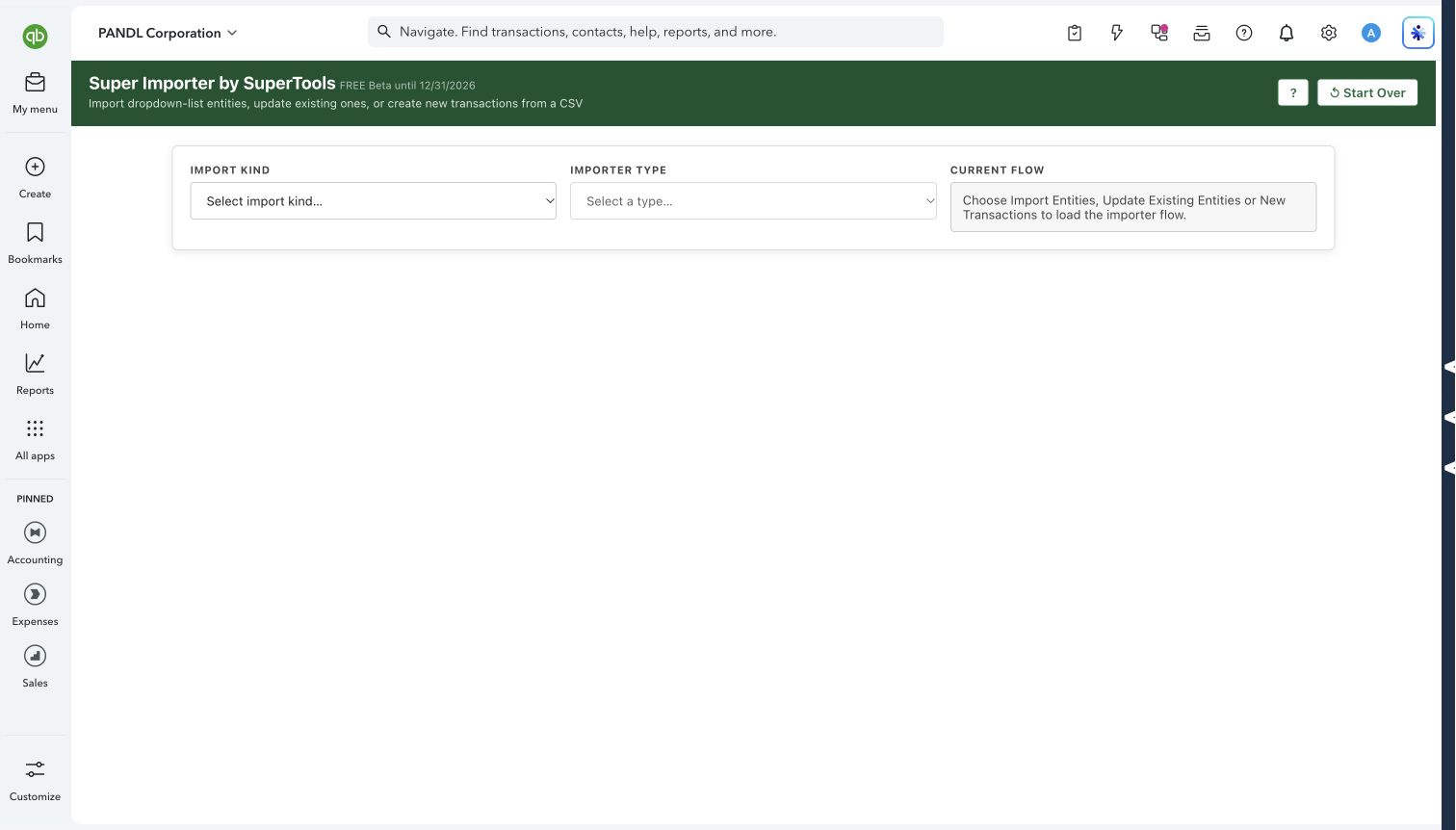Viewport: 1456px width, 830px height.
Task: Open notifications bell
Action: point(1287,33)
